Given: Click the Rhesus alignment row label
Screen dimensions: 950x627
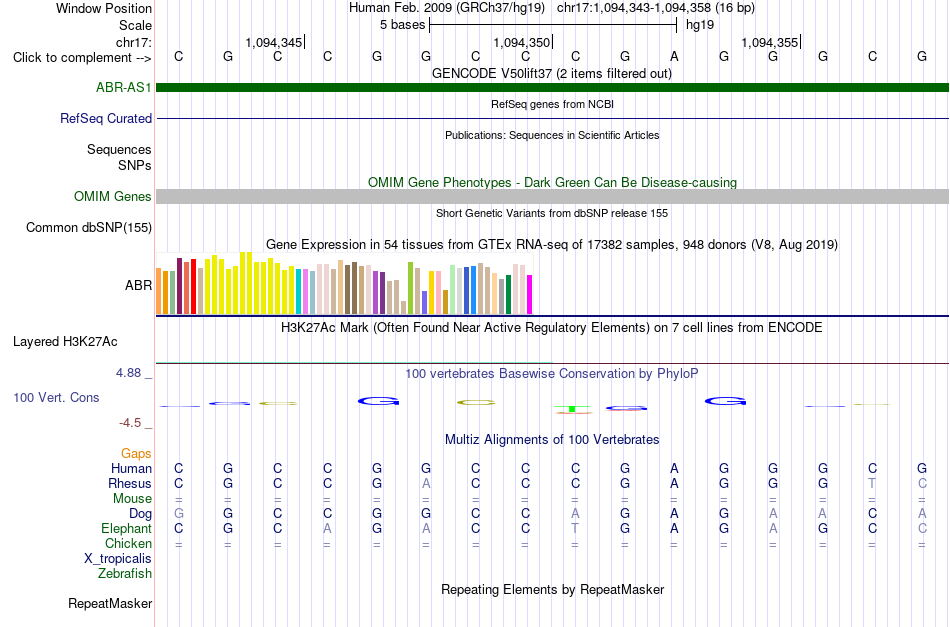Looking at the screenshot, I should point(130,483).
